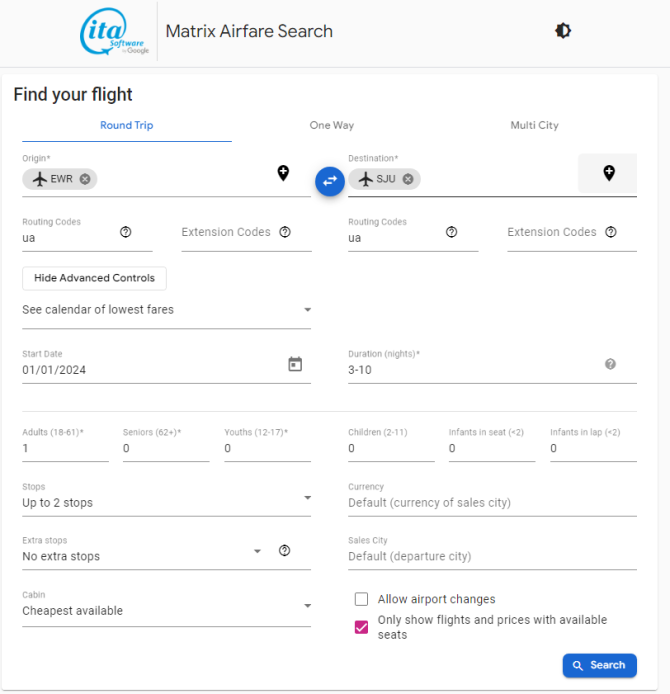Click the Hide Advanced Controls button
Image resolution: width=670 pixels, height=694 pixels.
tap(94, 278)
